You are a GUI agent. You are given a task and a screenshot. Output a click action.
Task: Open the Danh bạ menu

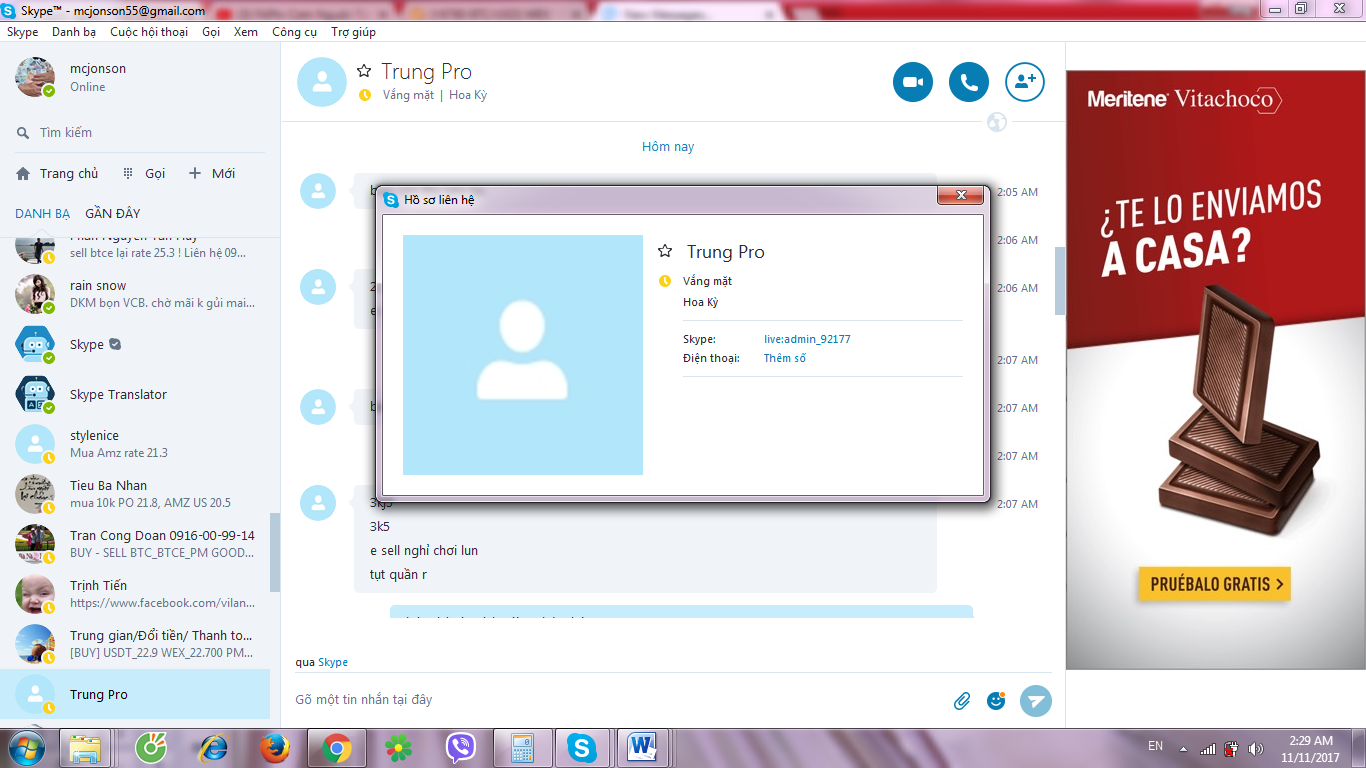74,32
